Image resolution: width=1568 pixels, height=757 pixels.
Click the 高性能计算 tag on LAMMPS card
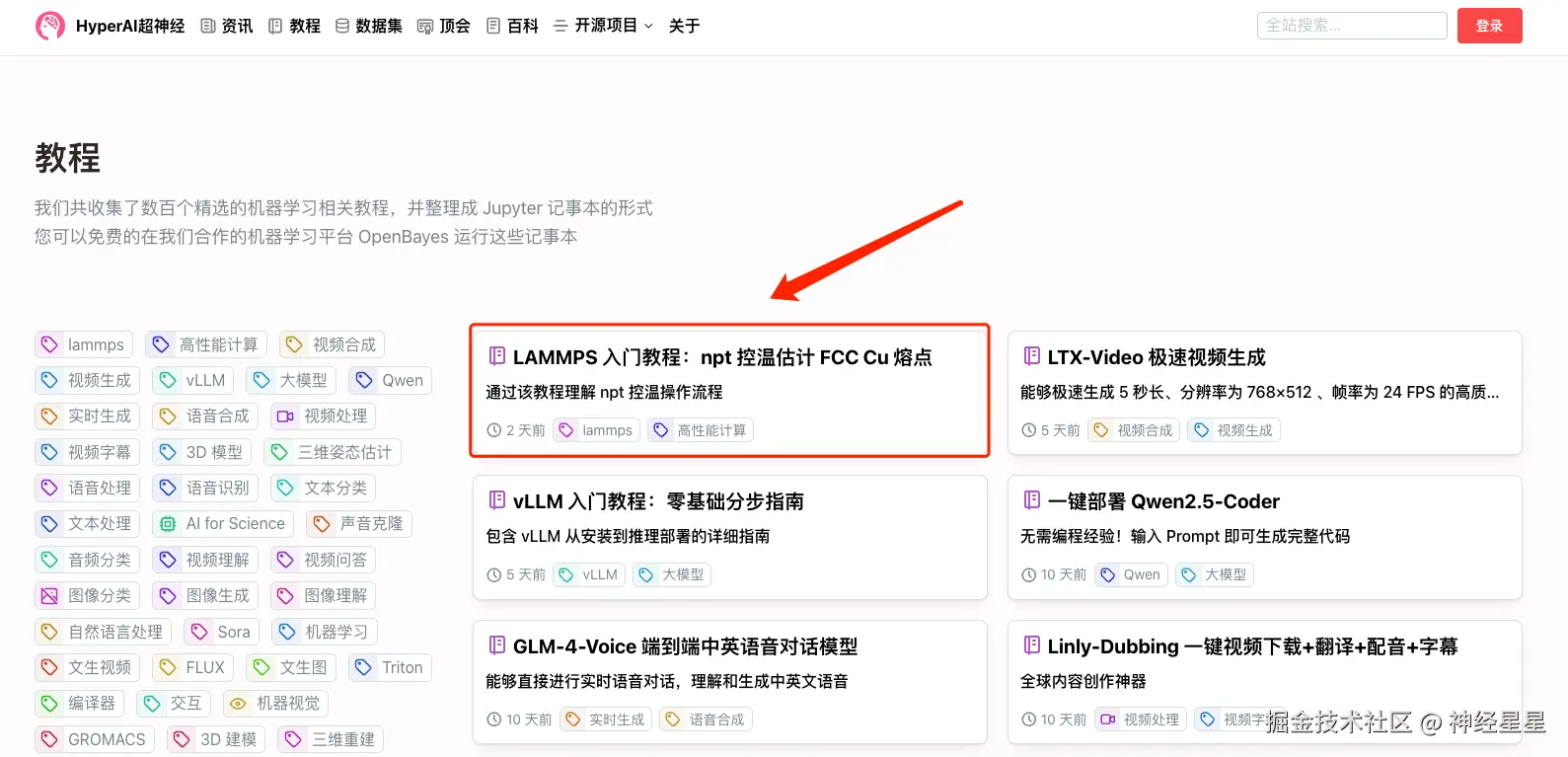click(x=701, y=430)
